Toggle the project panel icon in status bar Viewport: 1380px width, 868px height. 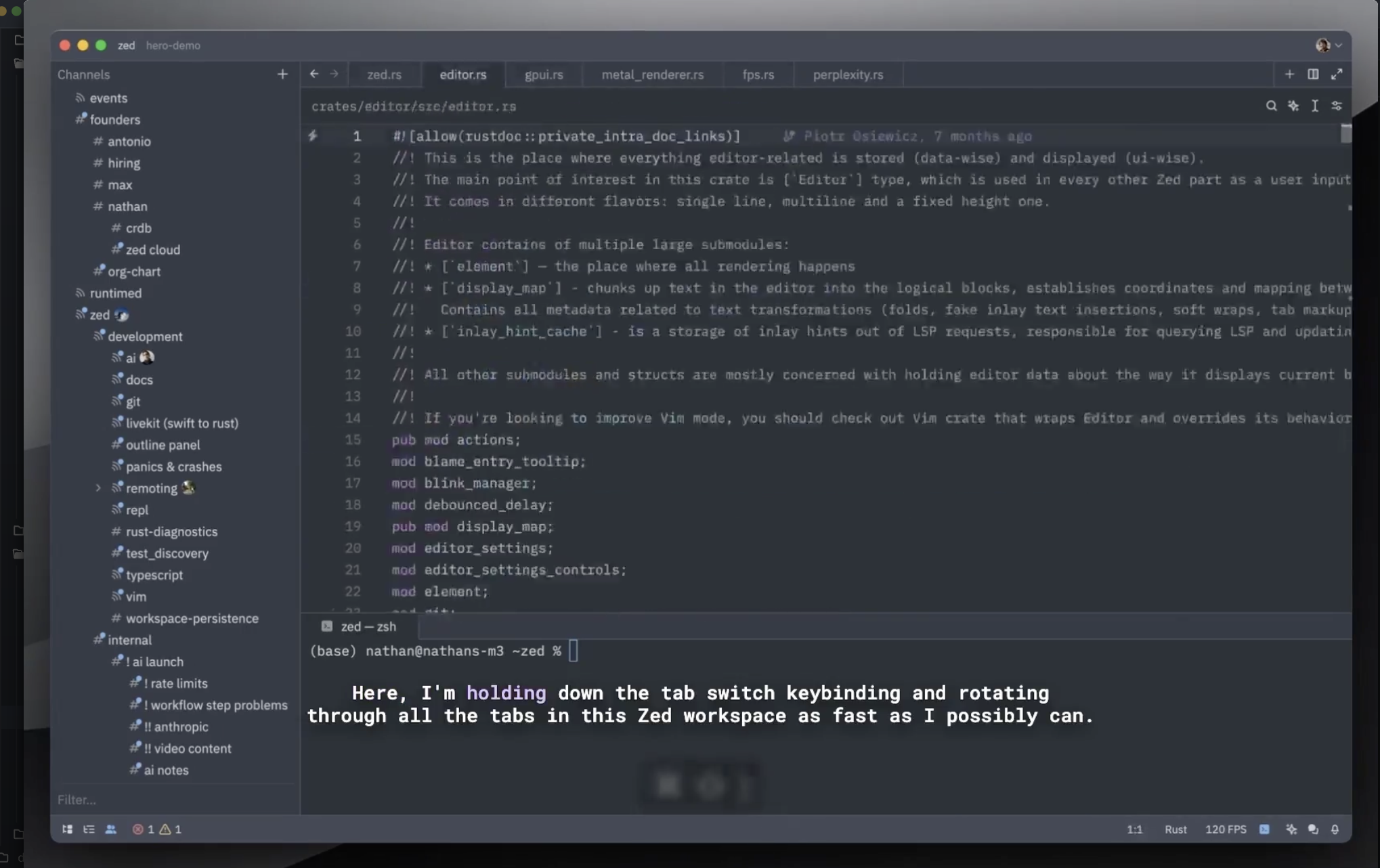[x=67, y=829]
